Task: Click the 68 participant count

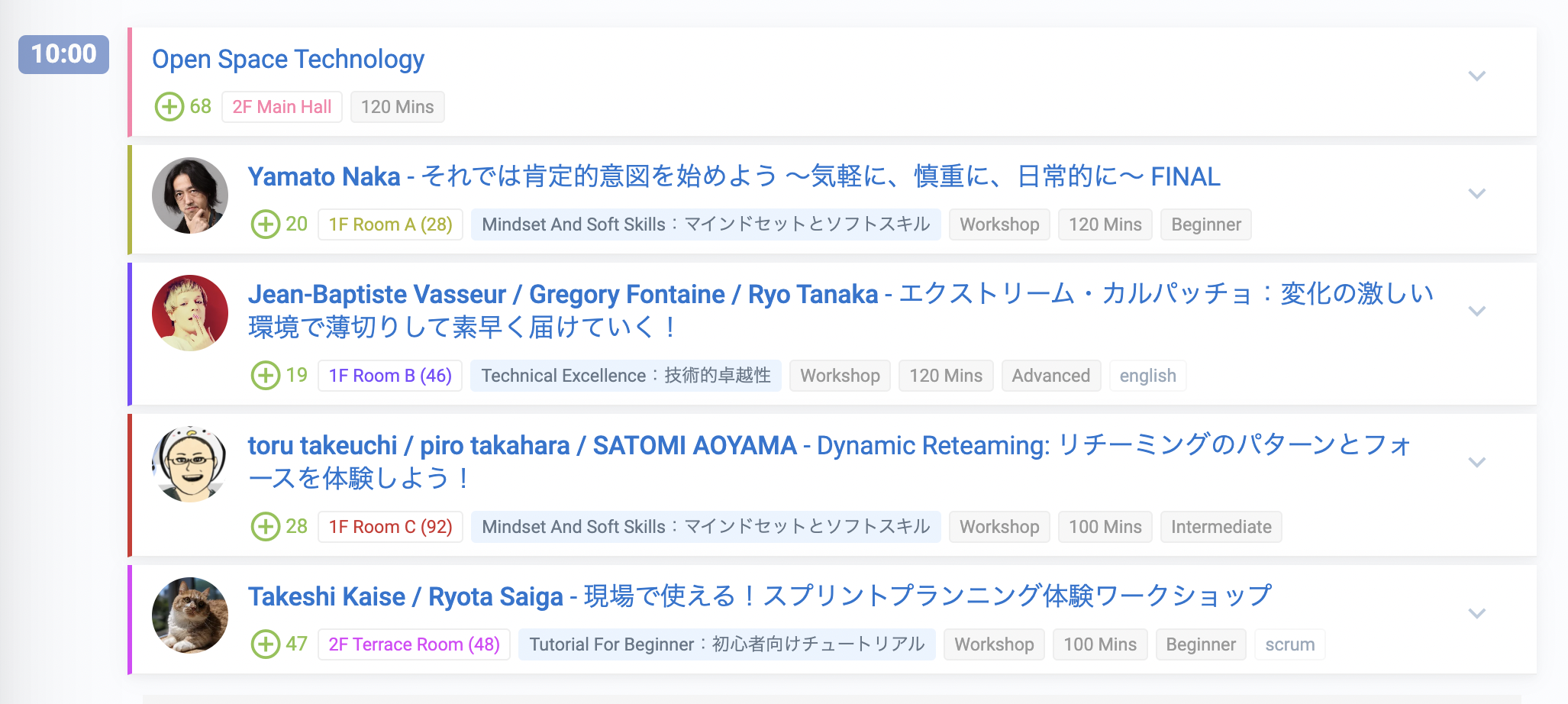Action: click(x=200, y=107)
